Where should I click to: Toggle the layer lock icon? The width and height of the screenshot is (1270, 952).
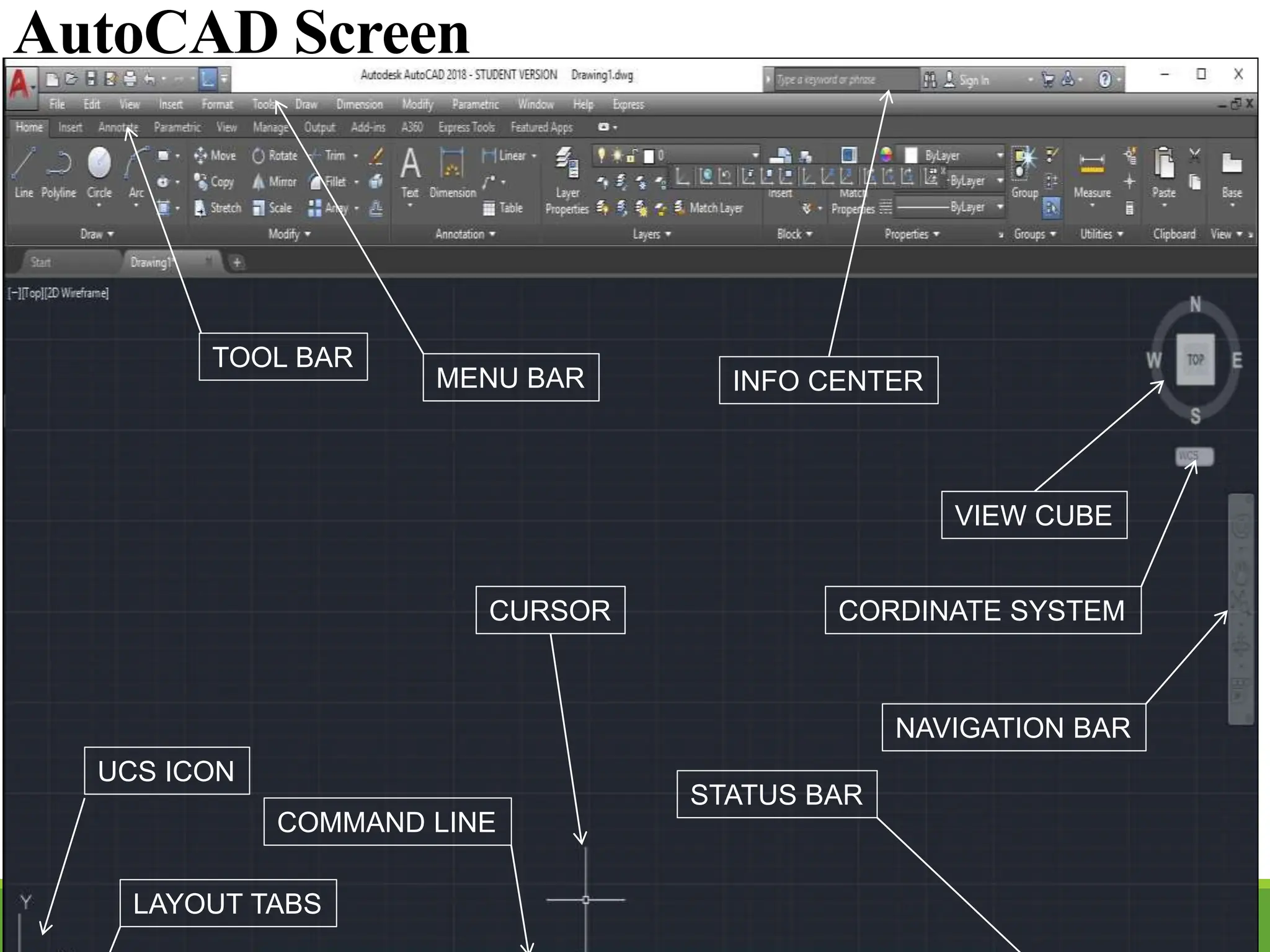click(632, 156)
